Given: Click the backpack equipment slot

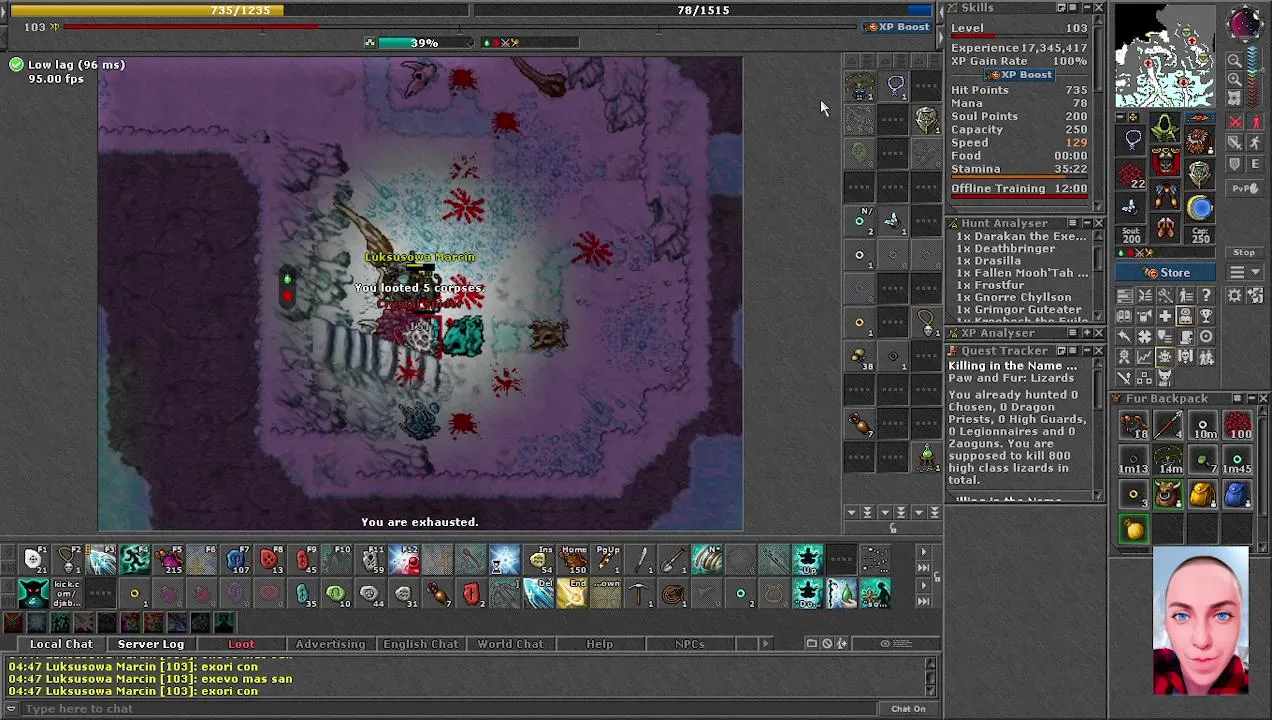Looking at the screenshot, I should (1198, 141).
